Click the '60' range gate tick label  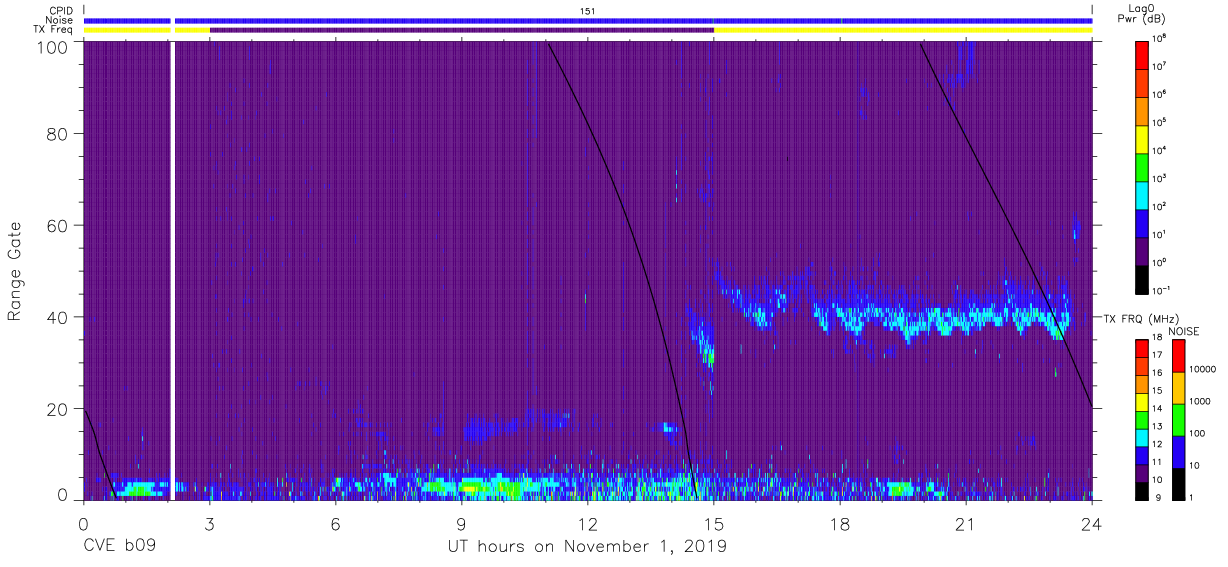pyautogui.click(x=56, y=225)
